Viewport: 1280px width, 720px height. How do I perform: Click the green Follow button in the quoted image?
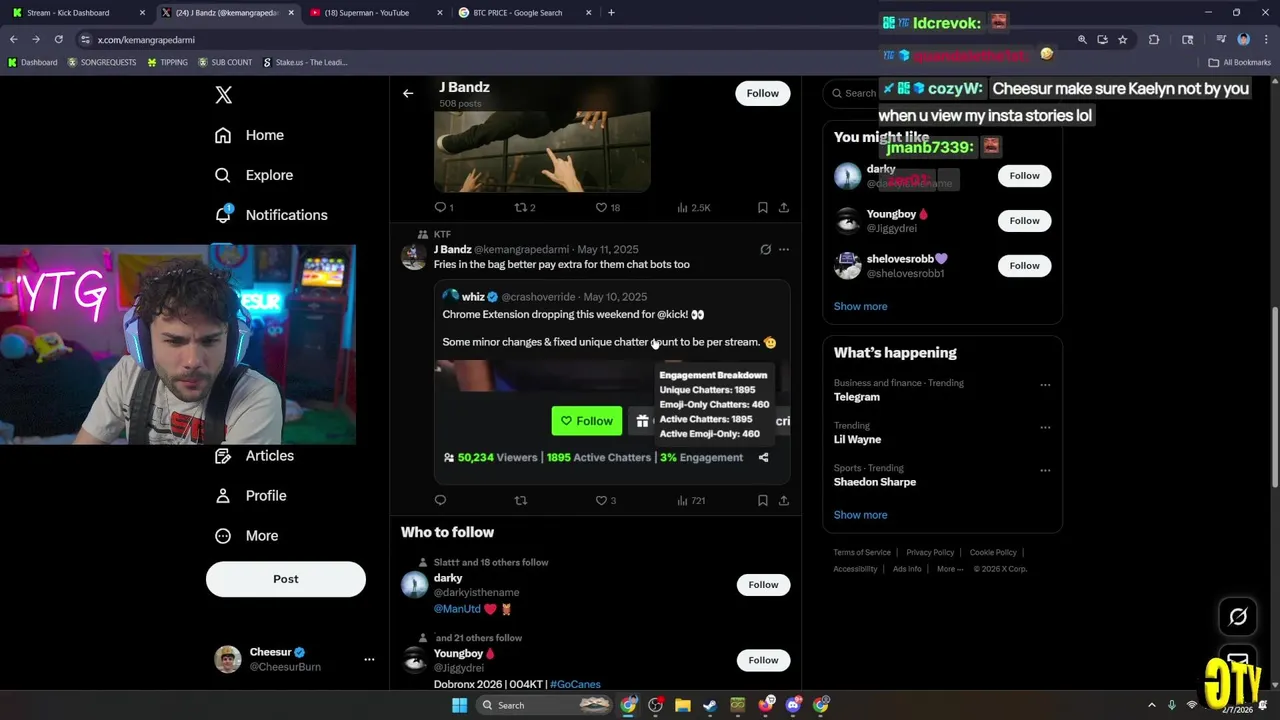coord(587,421)
